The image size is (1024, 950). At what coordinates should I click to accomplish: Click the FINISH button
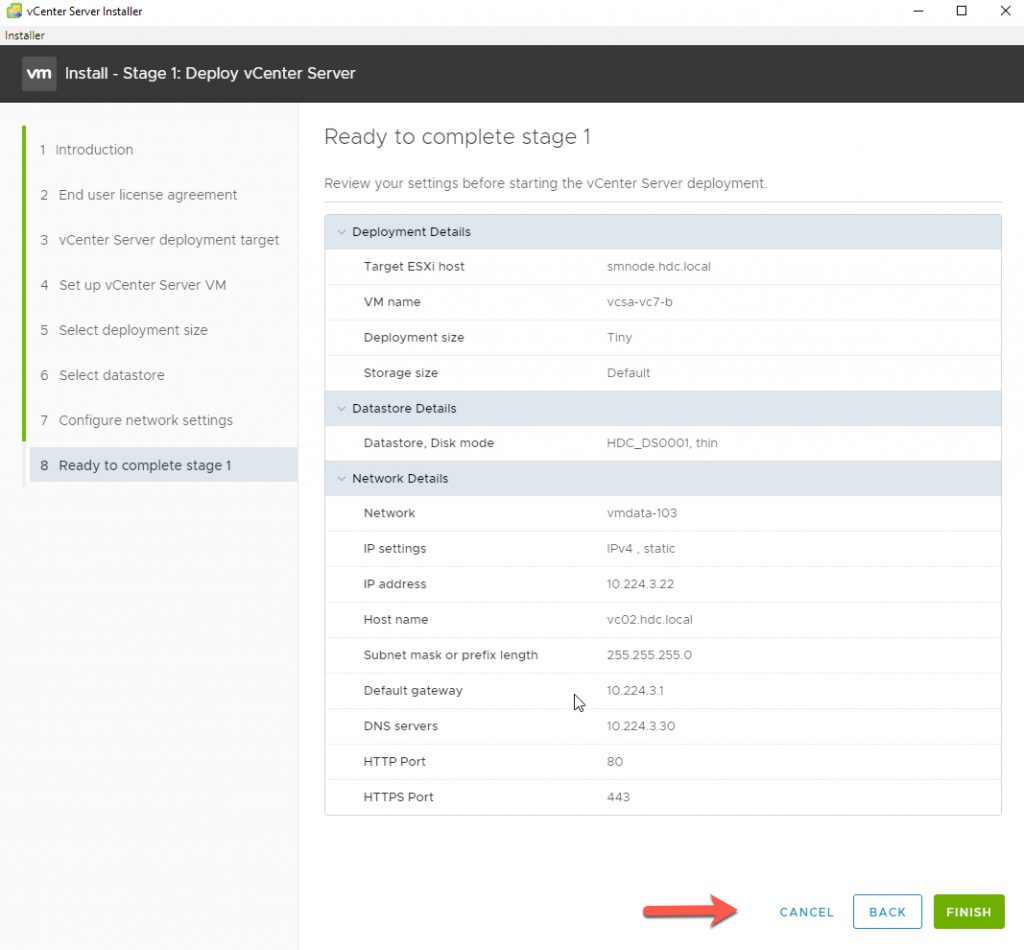coord(968,911)
